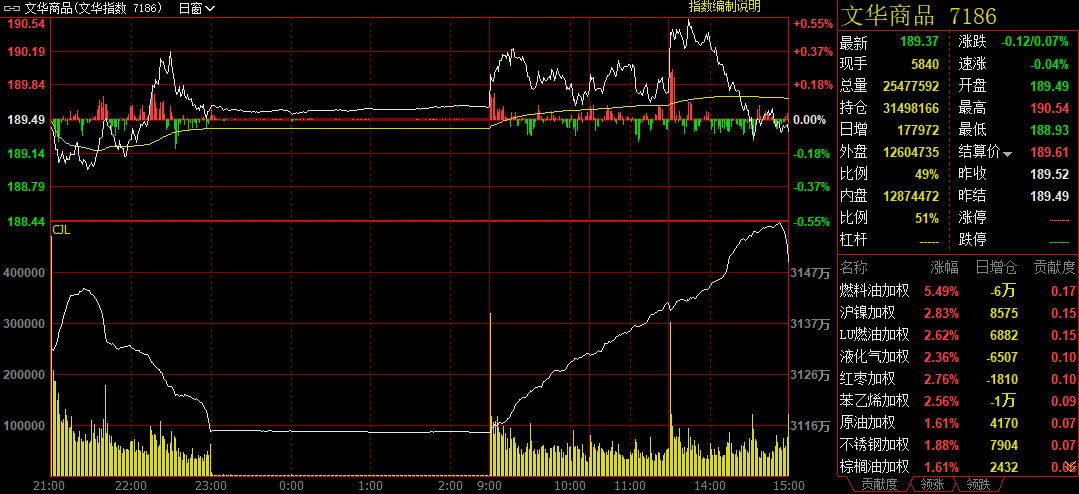
Task: Click the 9:00 time marker on axis
Action: pos(490,485)
